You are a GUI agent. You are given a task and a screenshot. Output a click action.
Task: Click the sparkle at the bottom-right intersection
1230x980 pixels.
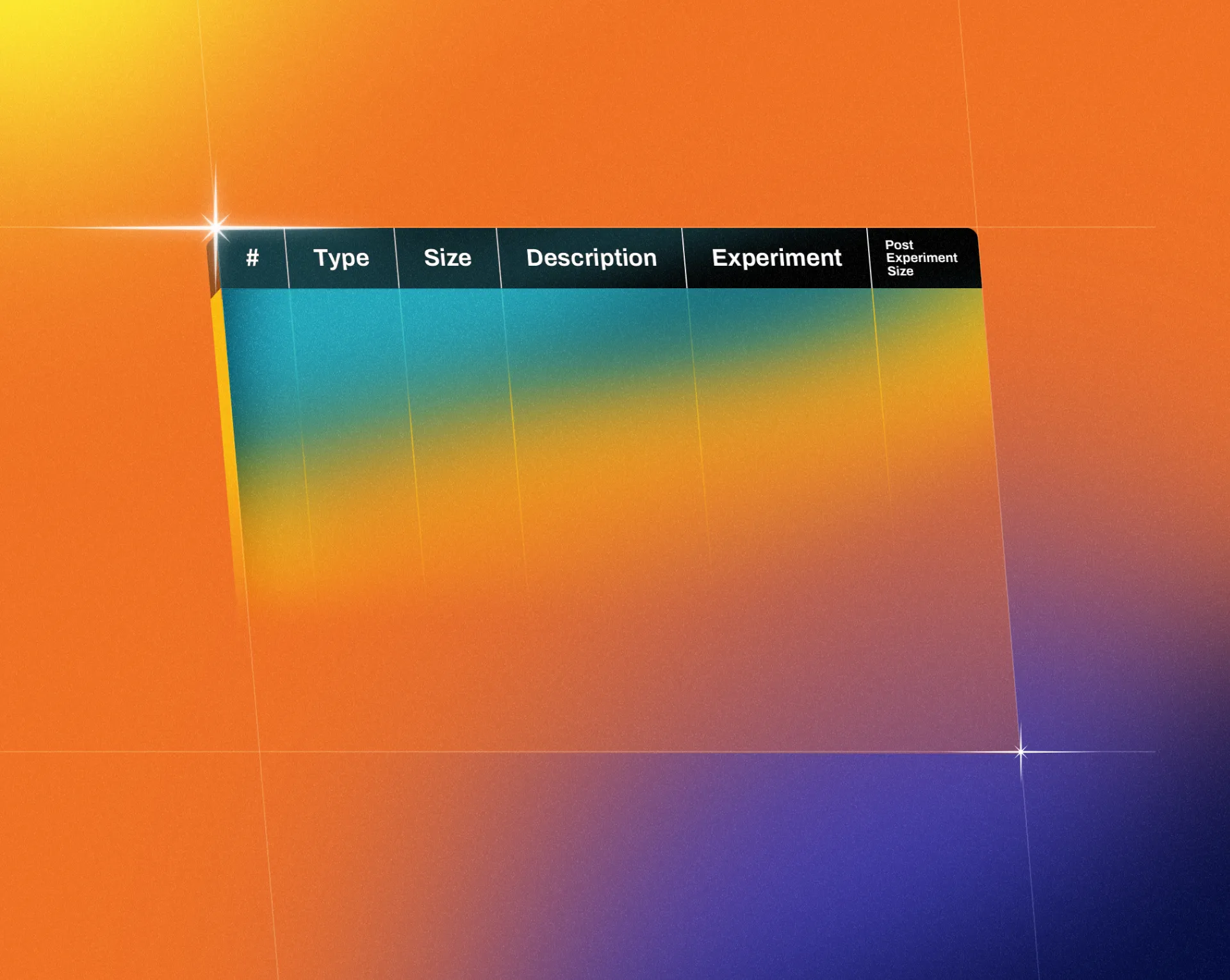pyautogui.click(x=1020, y=751)
